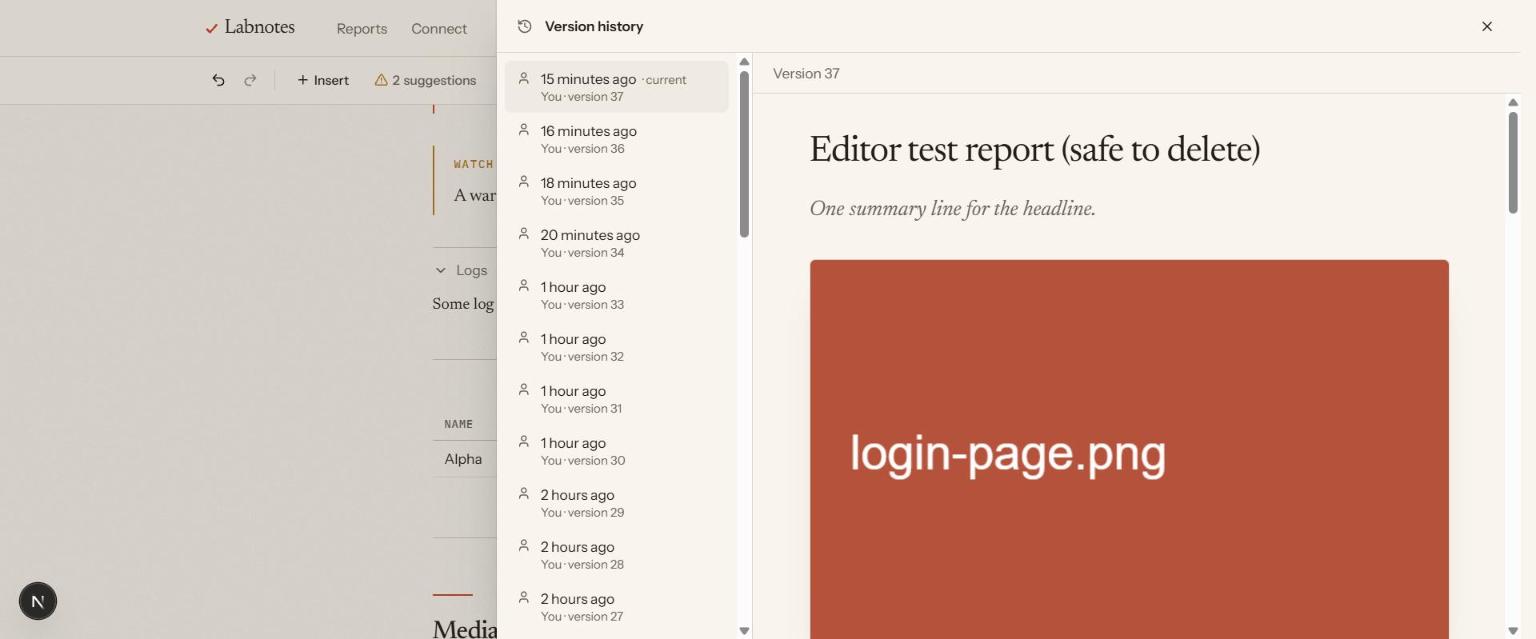Open the Reports menu item
Viewport: 1536px width, 639px height.
[362, 28]
